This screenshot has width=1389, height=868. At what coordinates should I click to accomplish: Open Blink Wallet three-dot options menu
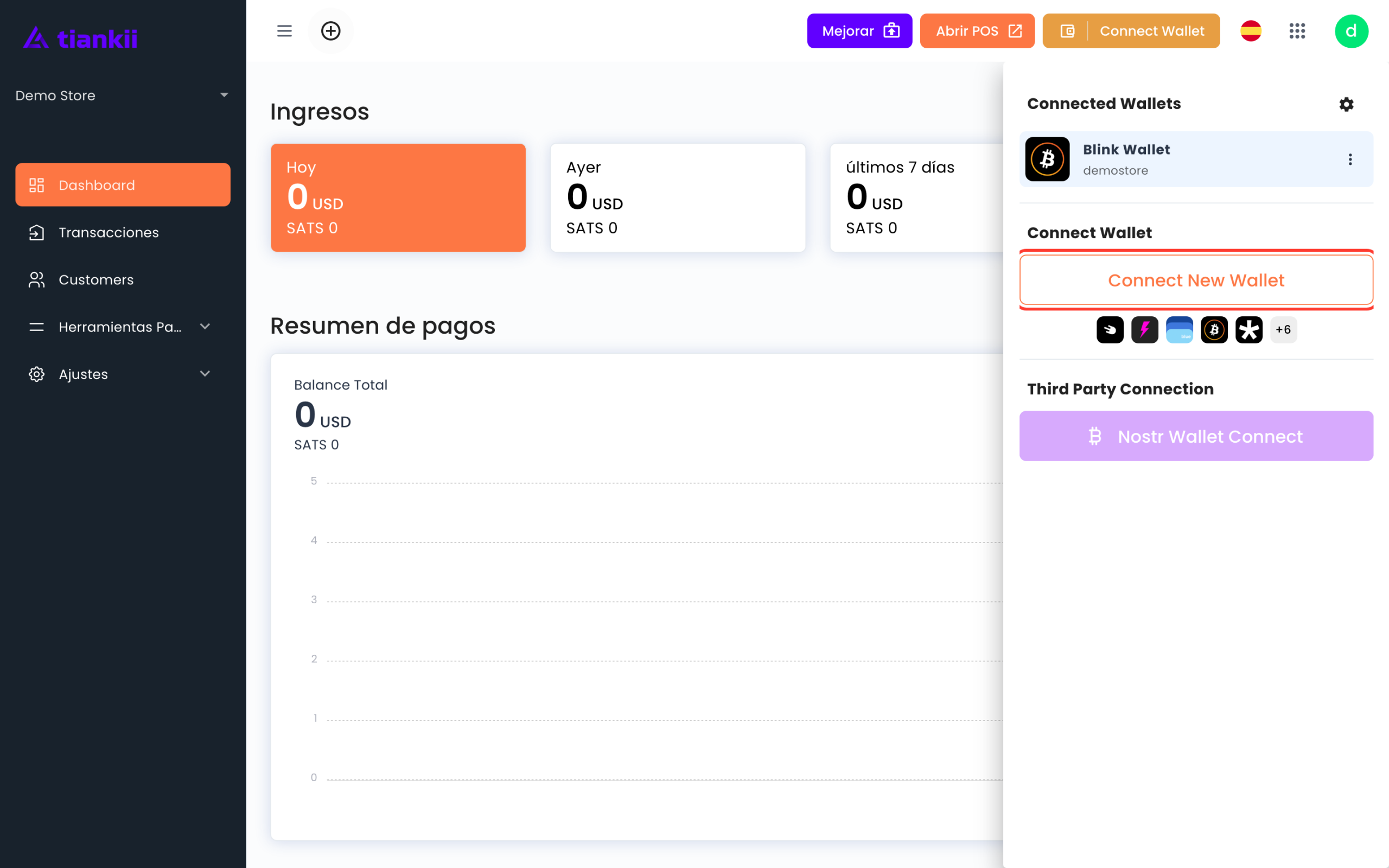1350,159
